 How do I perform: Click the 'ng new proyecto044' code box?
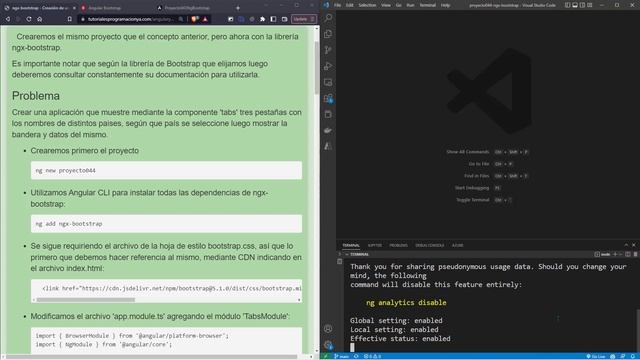point(167,170)
